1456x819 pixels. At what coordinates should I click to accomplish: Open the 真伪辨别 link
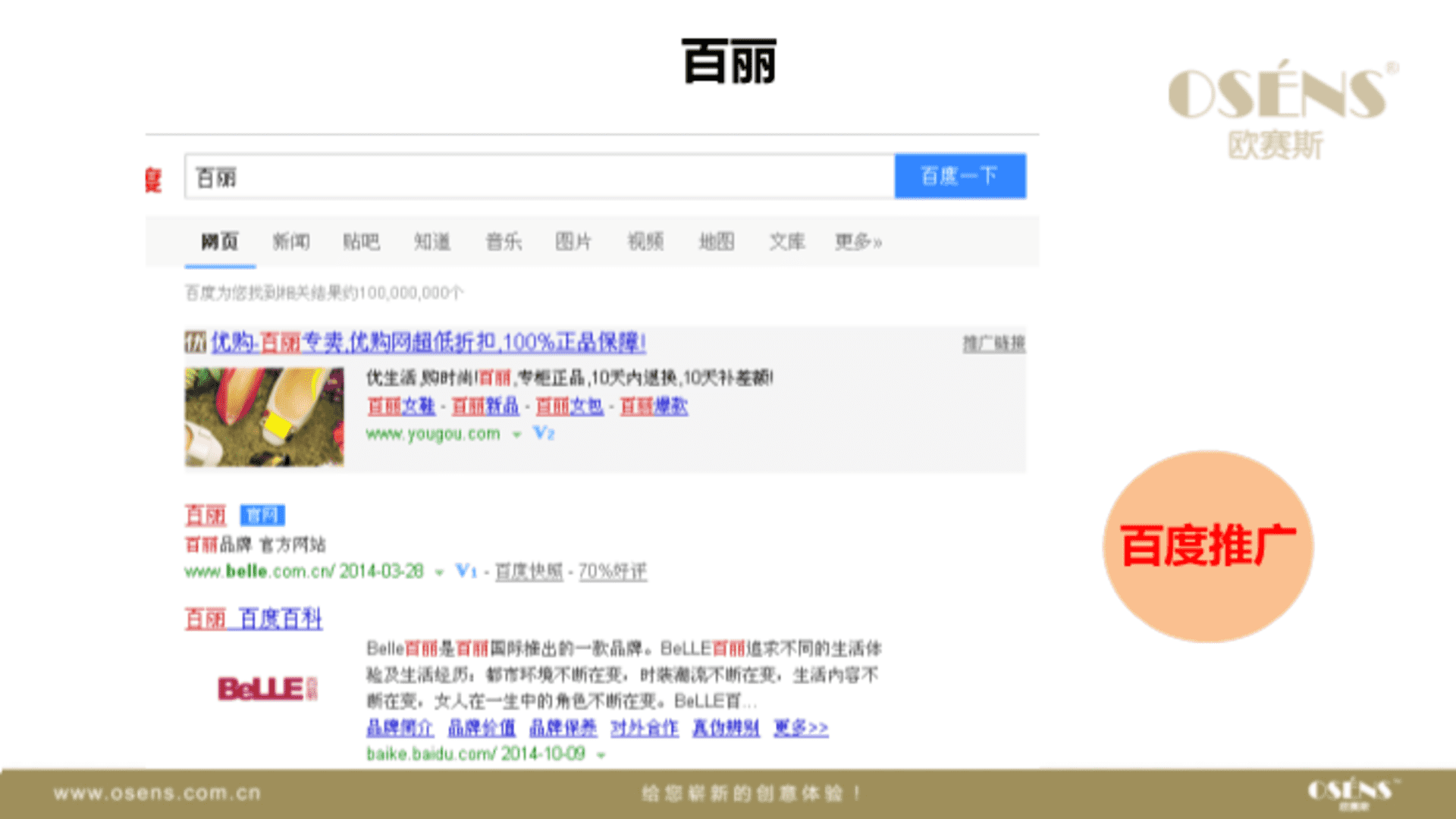(x=726, y=728)
